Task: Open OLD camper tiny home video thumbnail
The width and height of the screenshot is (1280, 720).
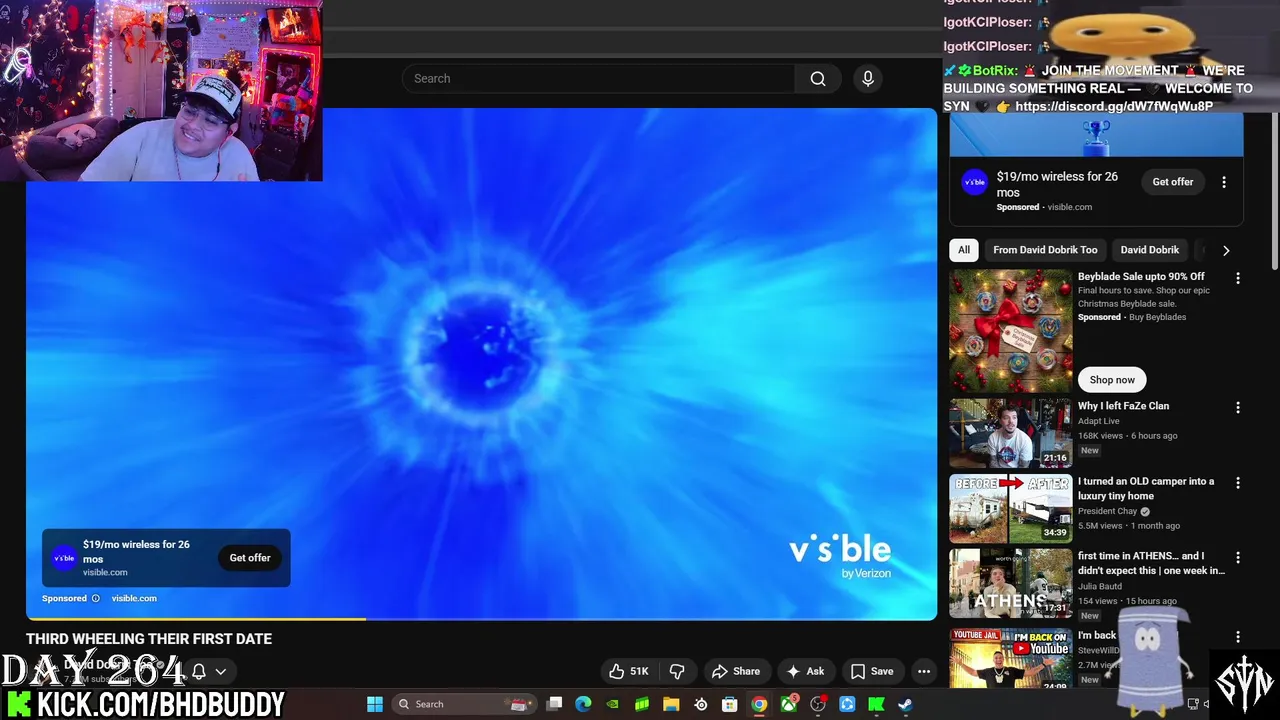Action: [x=1010, y=508]
